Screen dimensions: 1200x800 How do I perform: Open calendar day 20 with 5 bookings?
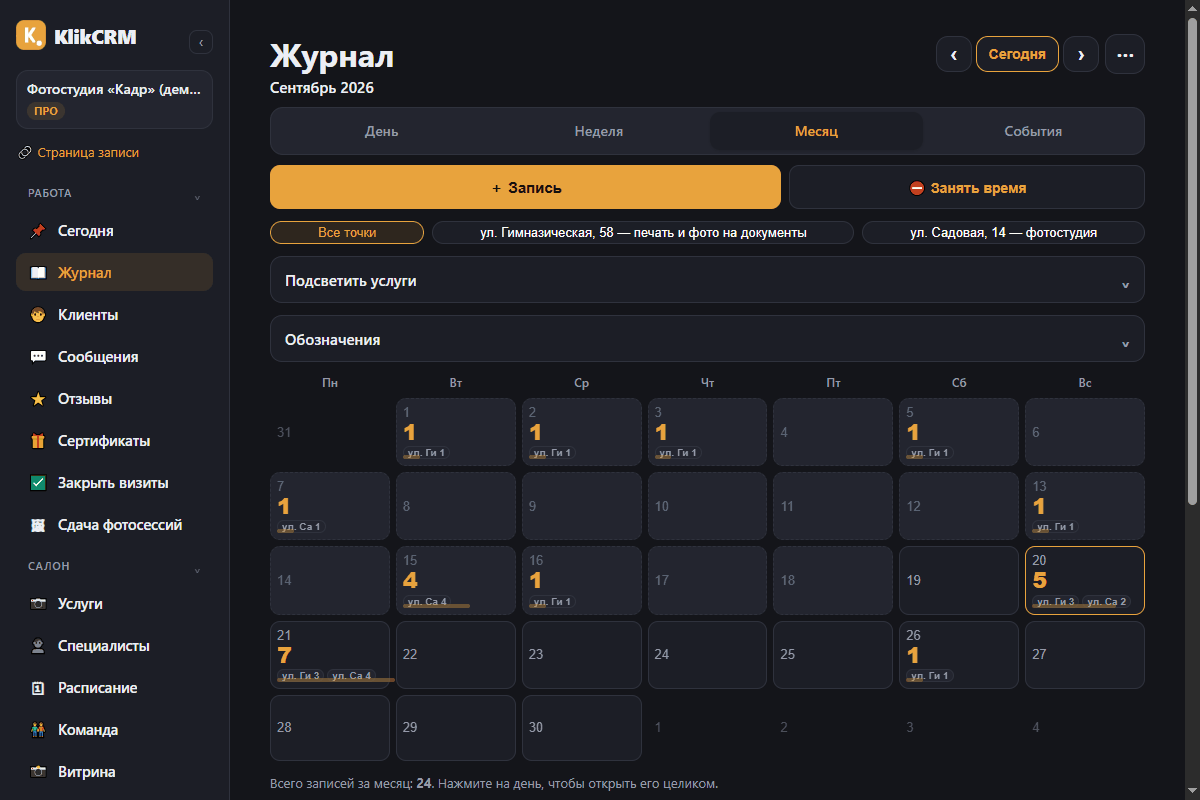pyautogui.click(x=1085, y=580)
